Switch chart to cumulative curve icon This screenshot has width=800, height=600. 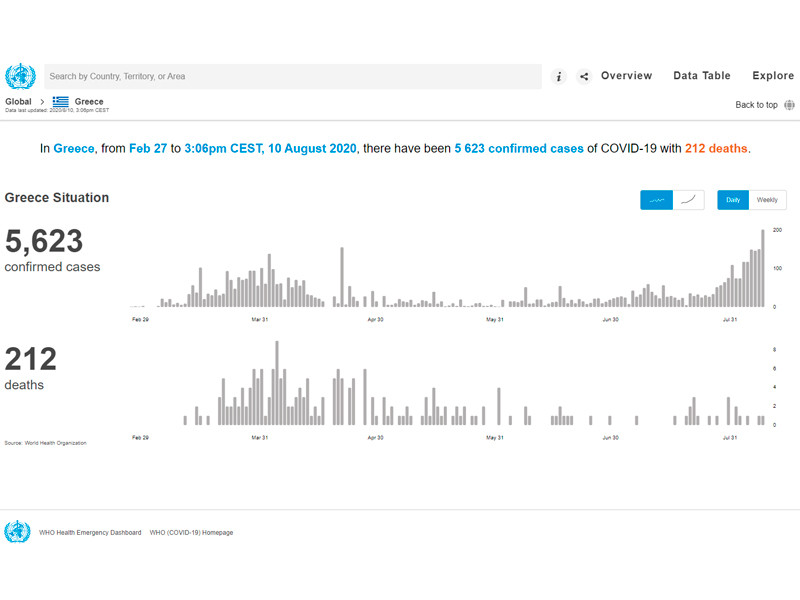(x=688, y=200)
